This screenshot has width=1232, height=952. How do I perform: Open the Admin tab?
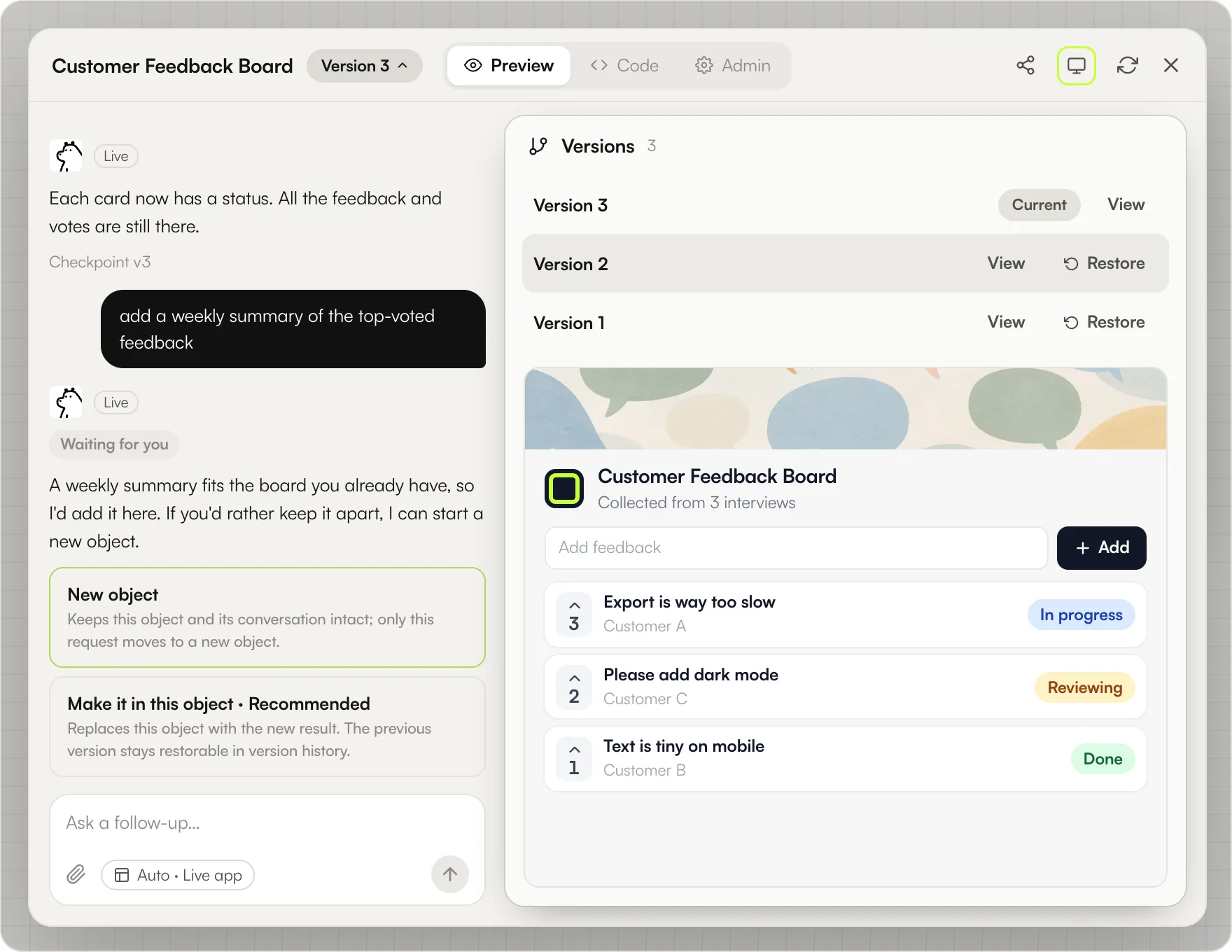pos(733,66)
